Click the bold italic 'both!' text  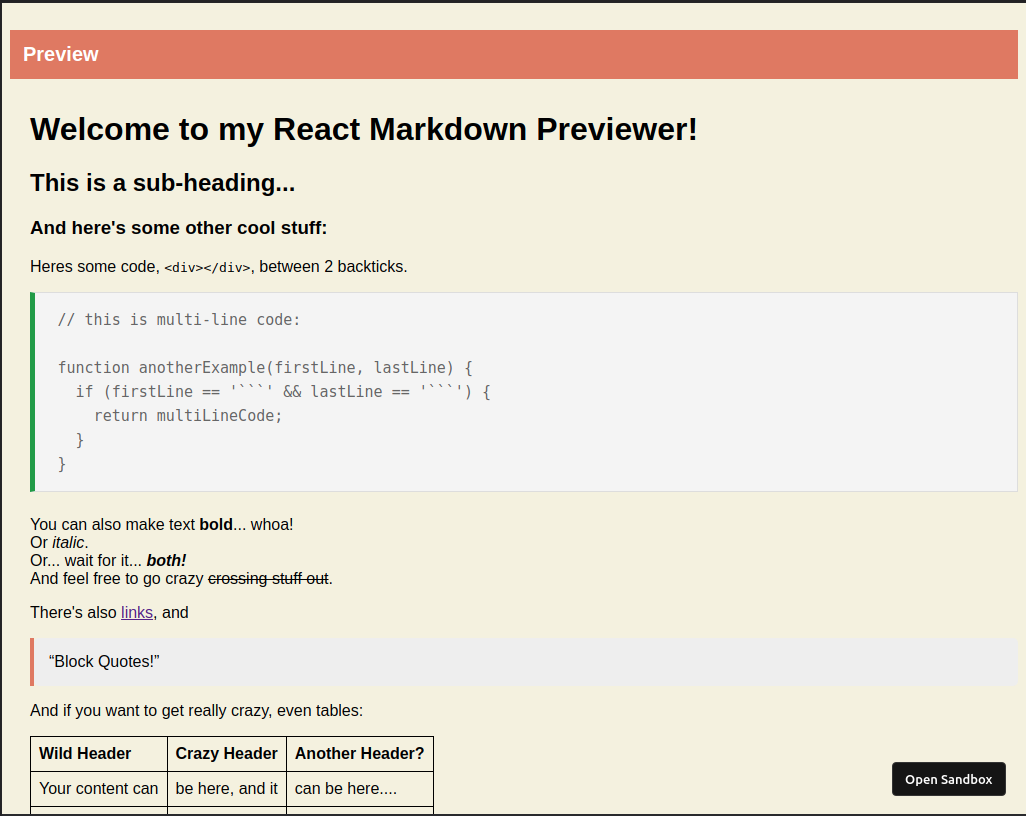(166, 561)
